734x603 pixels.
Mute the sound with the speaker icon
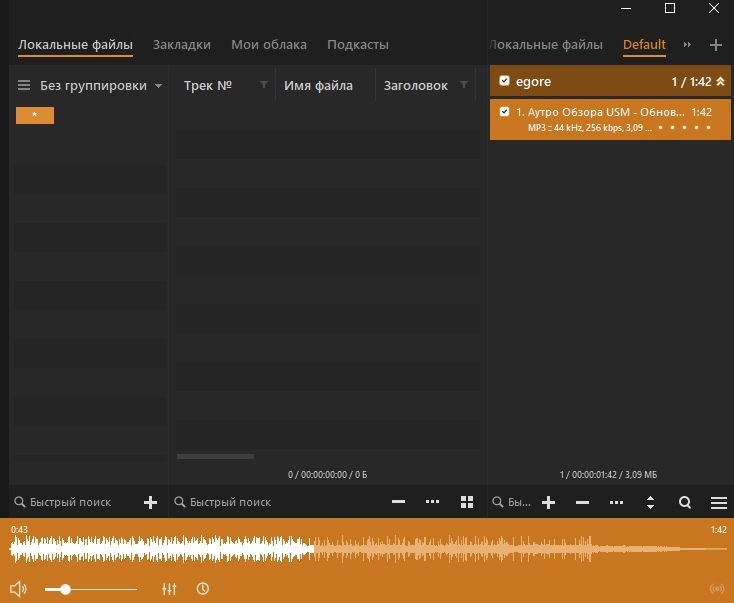click(18, 589)
